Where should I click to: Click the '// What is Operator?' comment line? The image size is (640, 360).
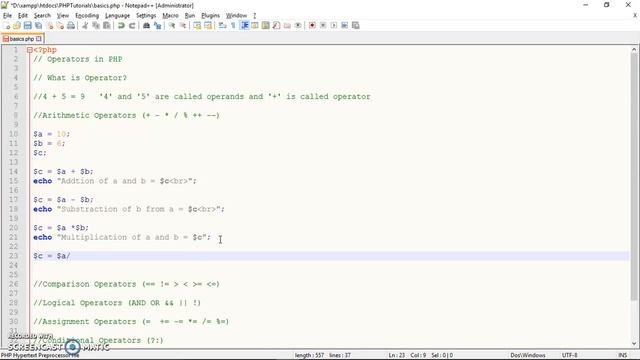click(80, 78)
